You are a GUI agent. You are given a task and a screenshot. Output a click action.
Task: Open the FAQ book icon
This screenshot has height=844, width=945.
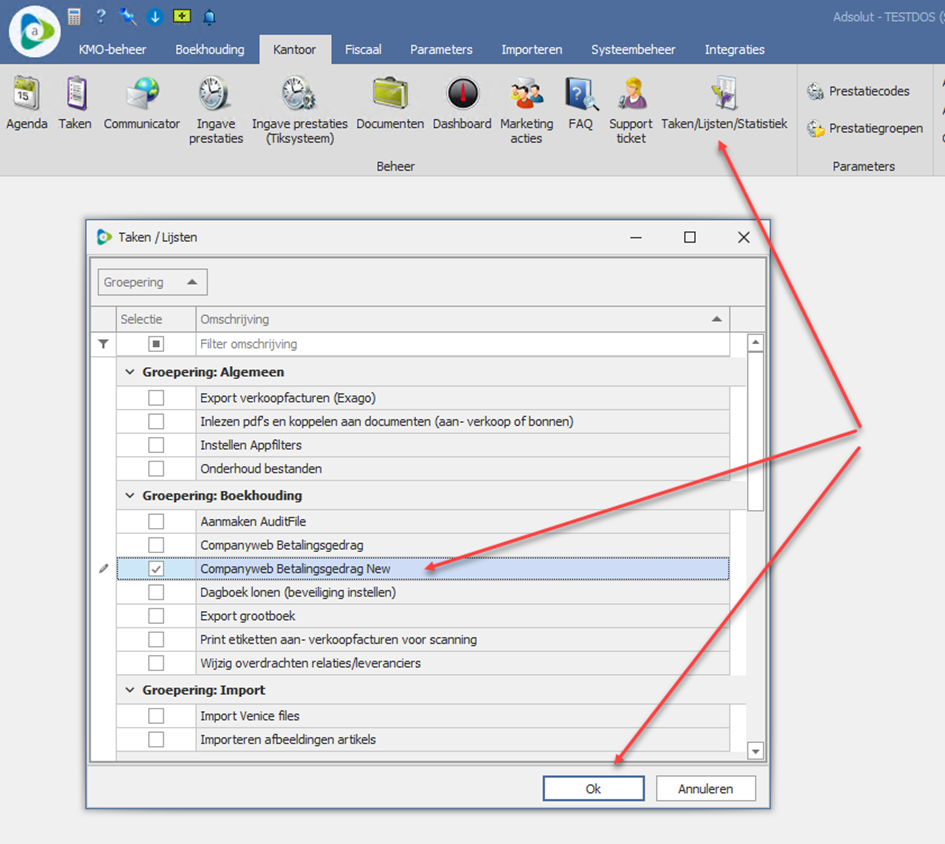tap(581, 93)
